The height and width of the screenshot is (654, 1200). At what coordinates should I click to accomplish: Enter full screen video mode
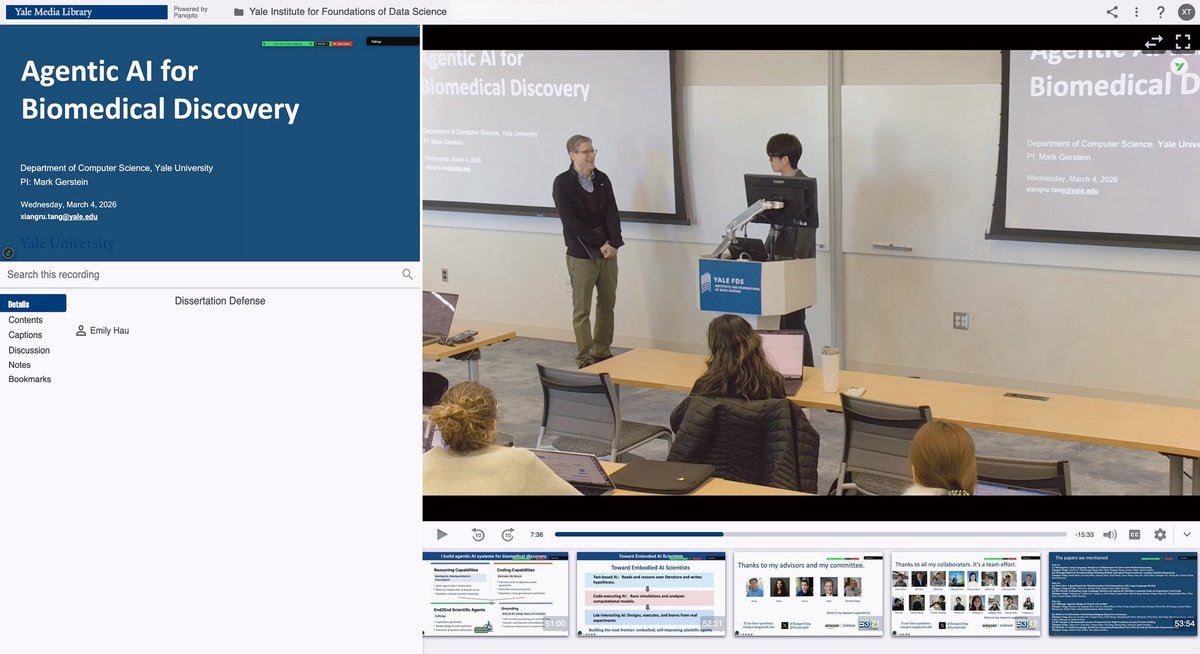1183,41
